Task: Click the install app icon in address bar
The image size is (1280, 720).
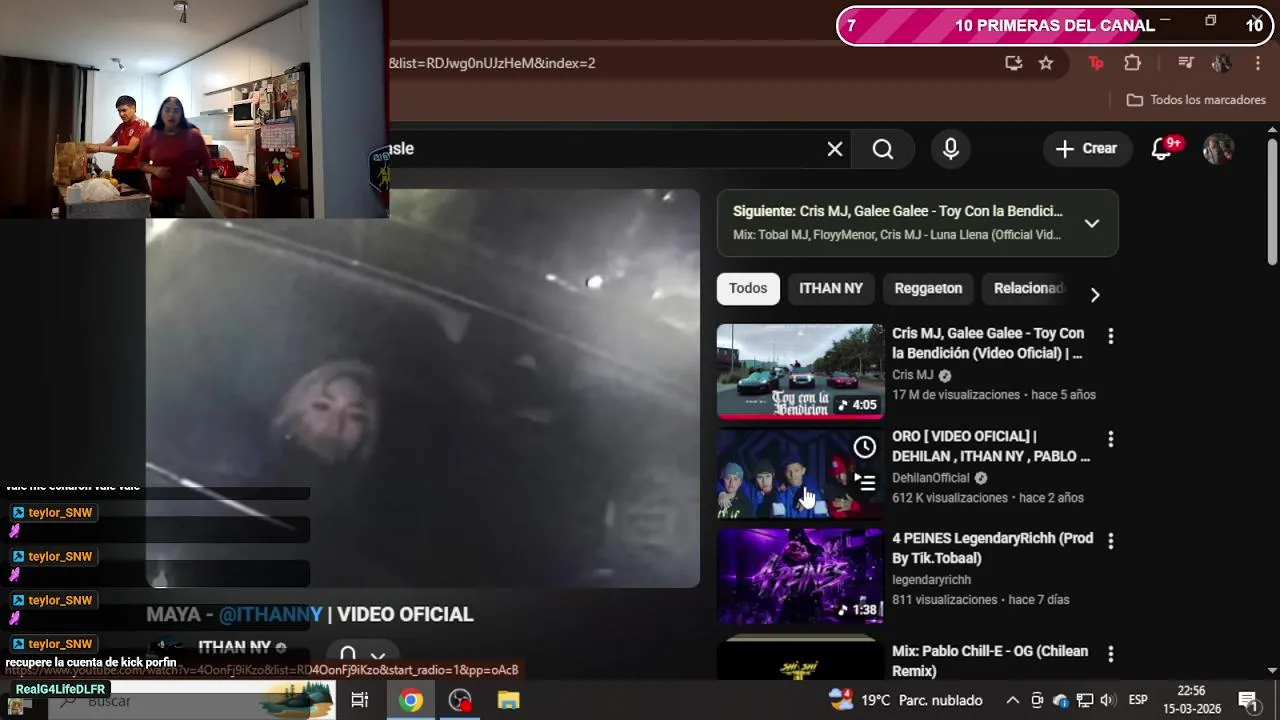Action: coord(1014,63)
